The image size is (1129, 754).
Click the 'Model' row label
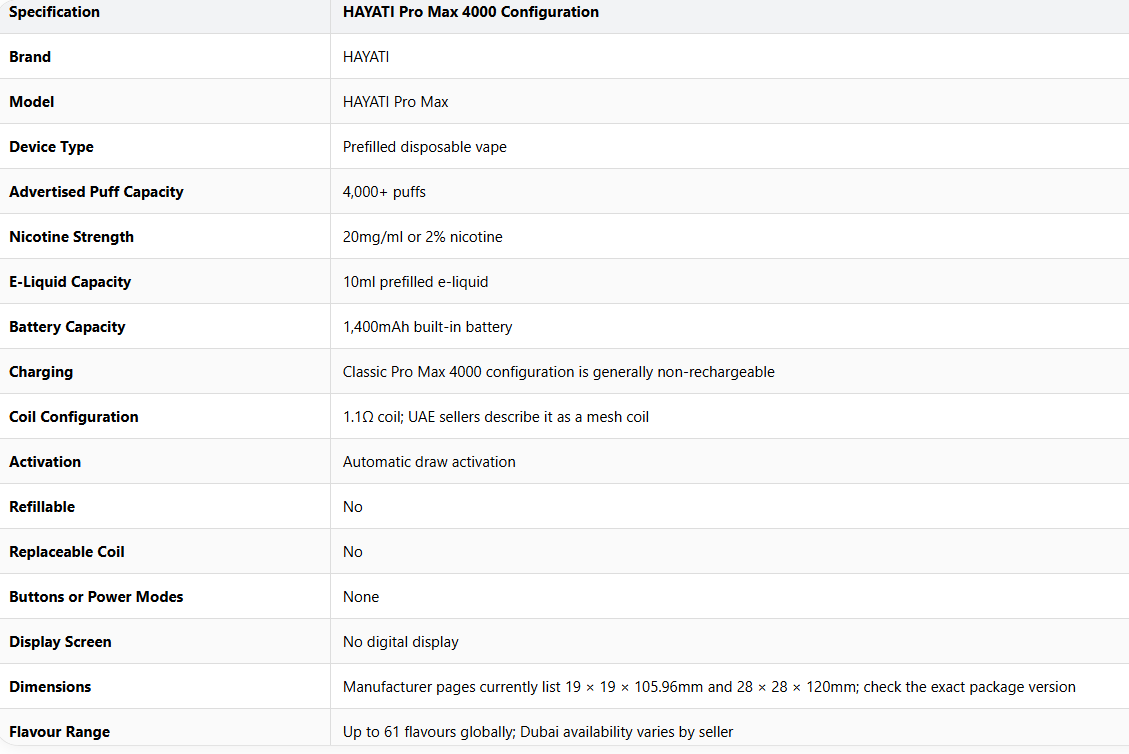[31, 102]
